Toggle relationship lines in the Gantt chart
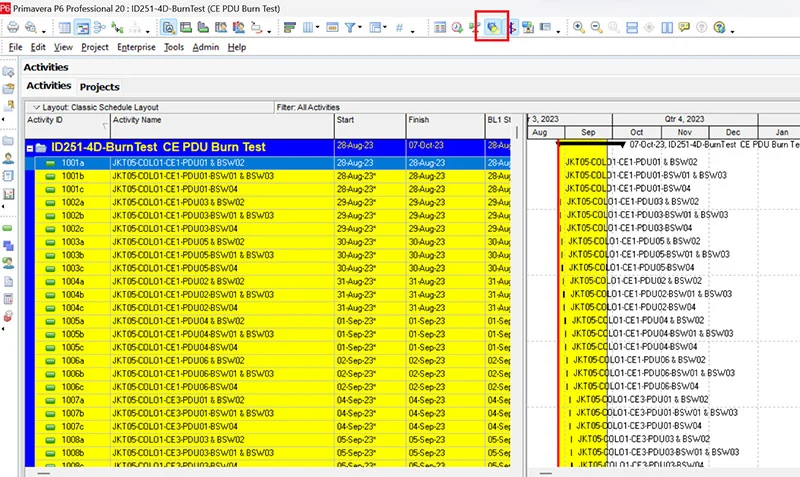The height and width of the screenshot is (477, 800). [x=117, y=28]
